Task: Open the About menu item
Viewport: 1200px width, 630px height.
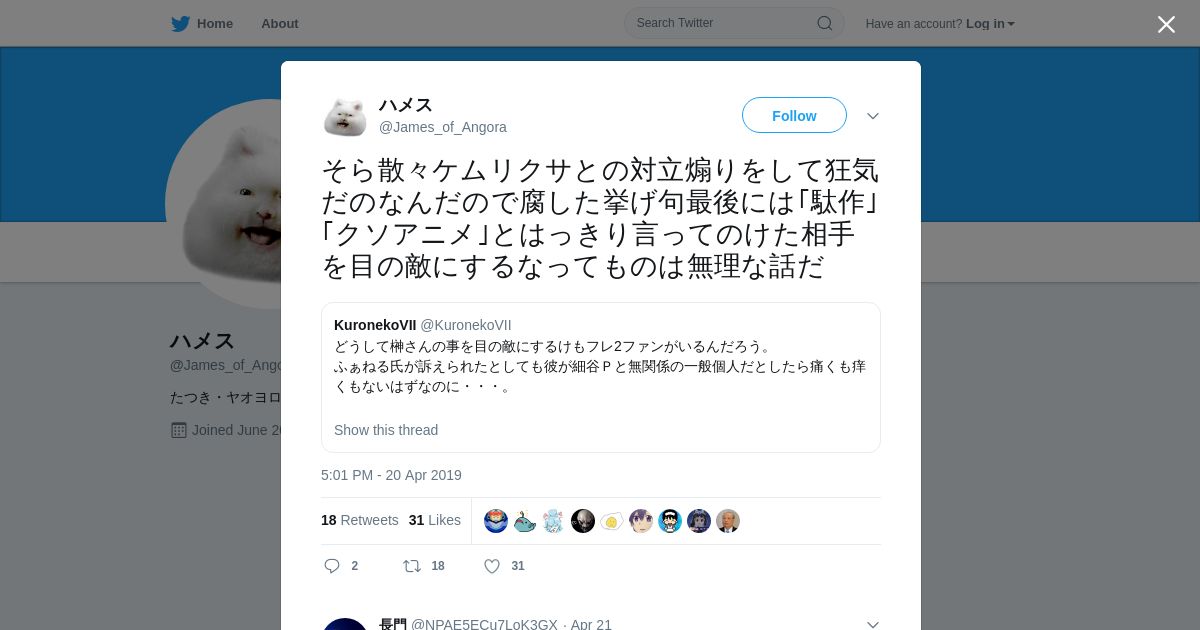Action: 280,24
